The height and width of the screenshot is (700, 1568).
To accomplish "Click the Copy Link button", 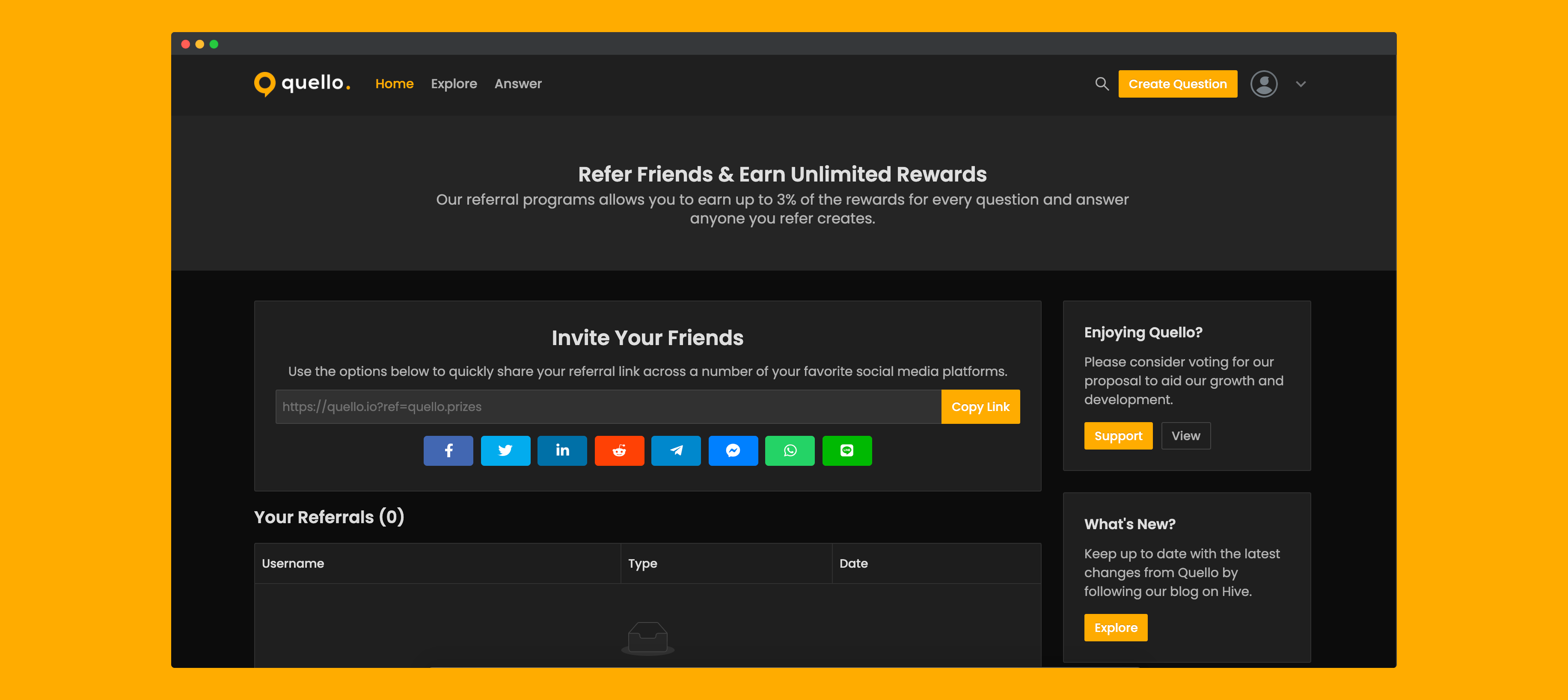I will click(x=980, y=406).
